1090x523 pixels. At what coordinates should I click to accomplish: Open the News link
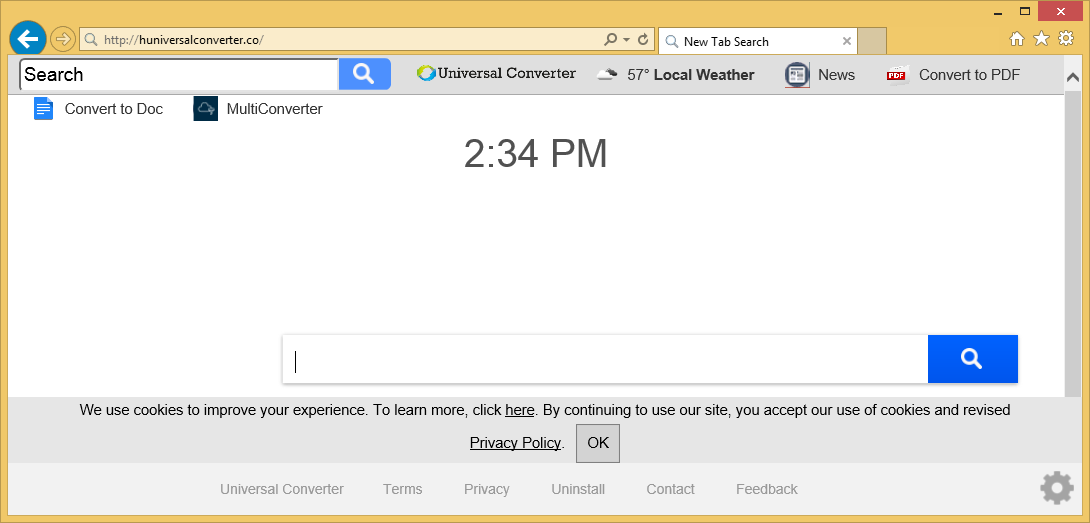pos(836,75)
